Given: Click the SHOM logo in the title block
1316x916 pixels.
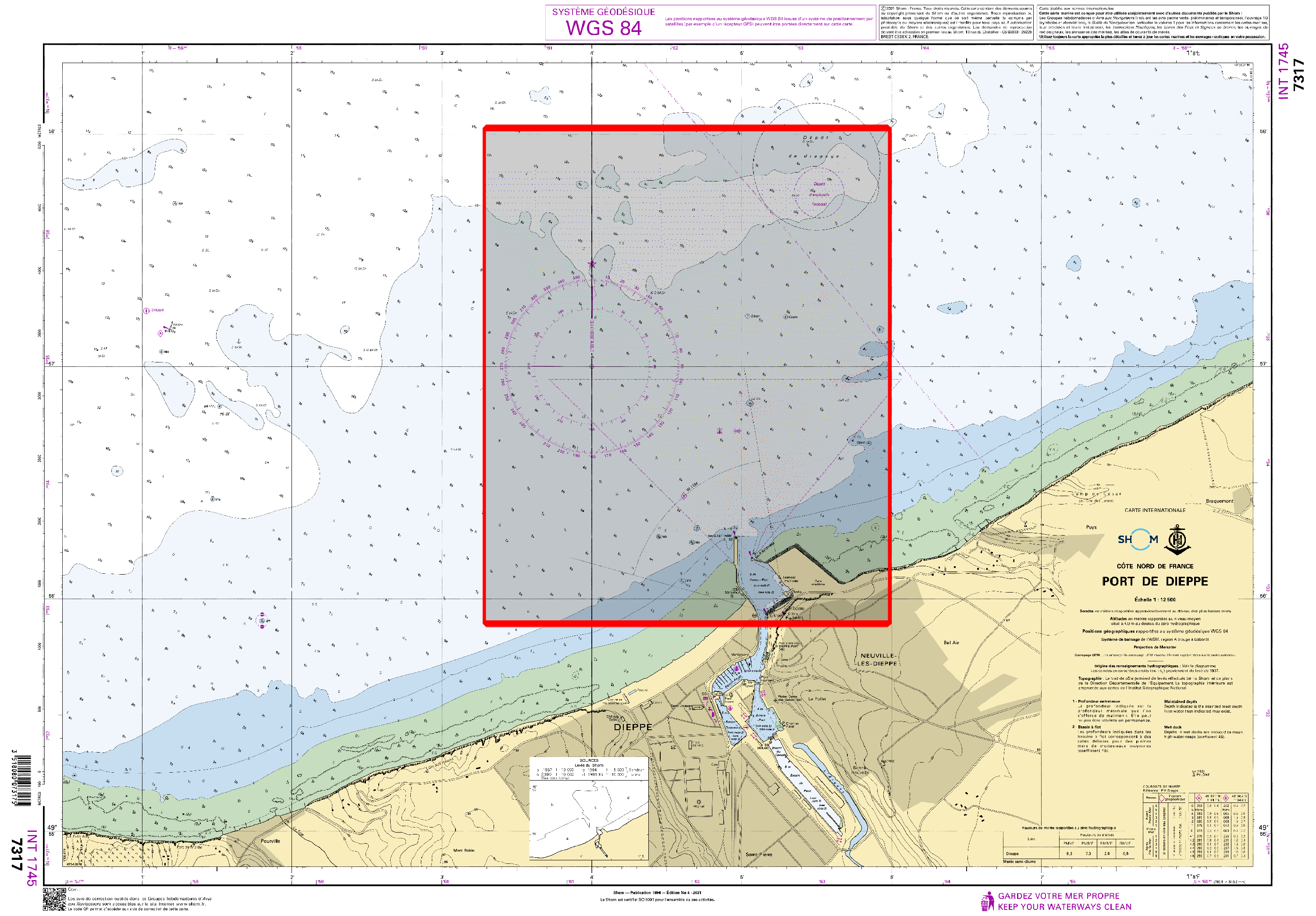Looking at the screenshot, I should tap(1137, 540).
